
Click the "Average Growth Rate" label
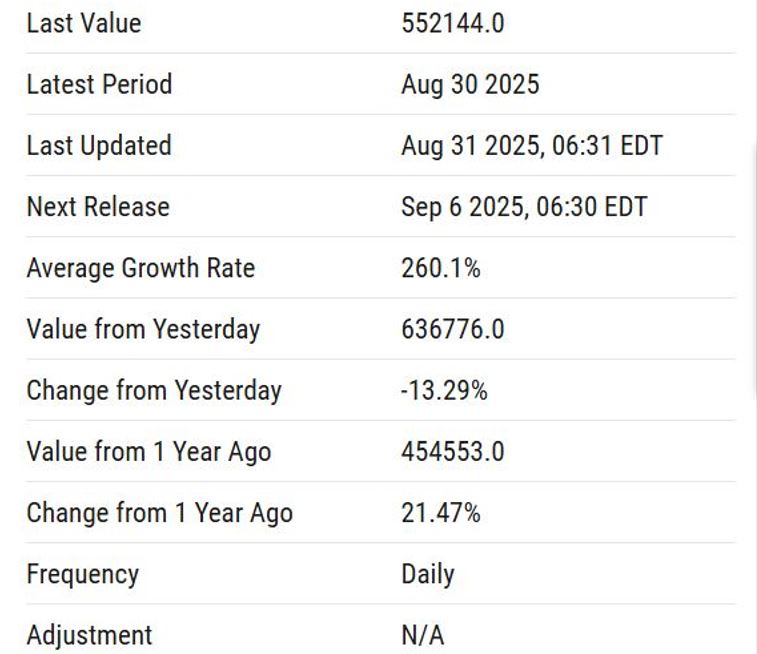pos(141,268)
